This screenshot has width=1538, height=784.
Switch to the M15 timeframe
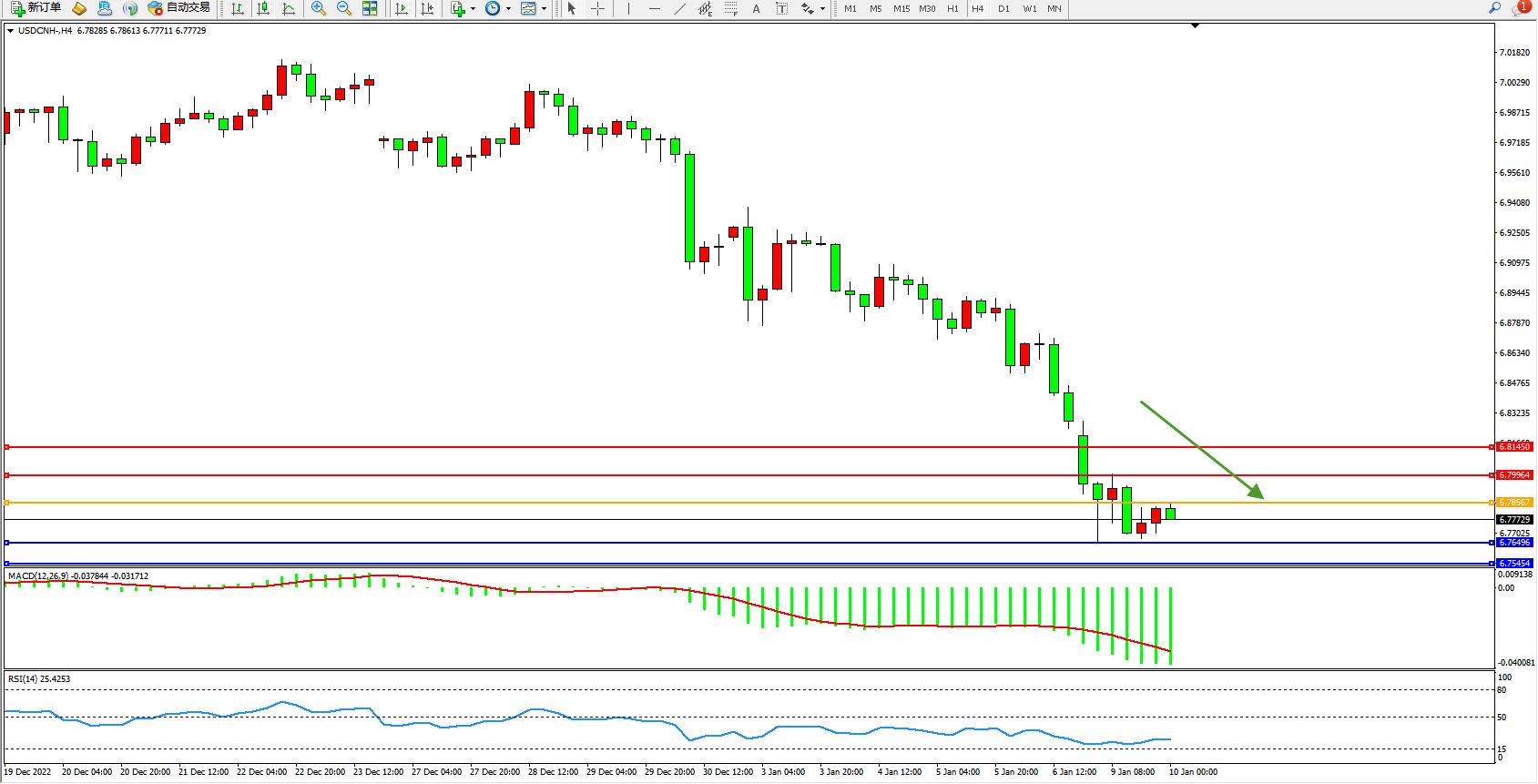tap(901, 8)
